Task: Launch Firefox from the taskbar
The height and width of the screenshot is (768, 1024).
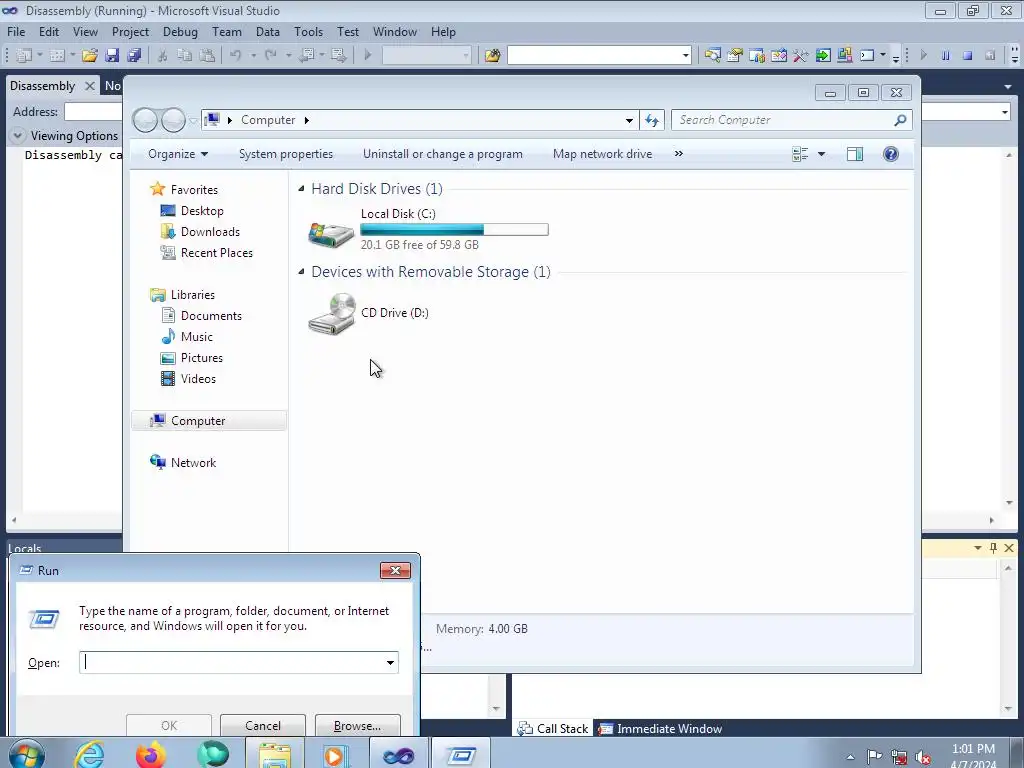Action: click(151, 755)
